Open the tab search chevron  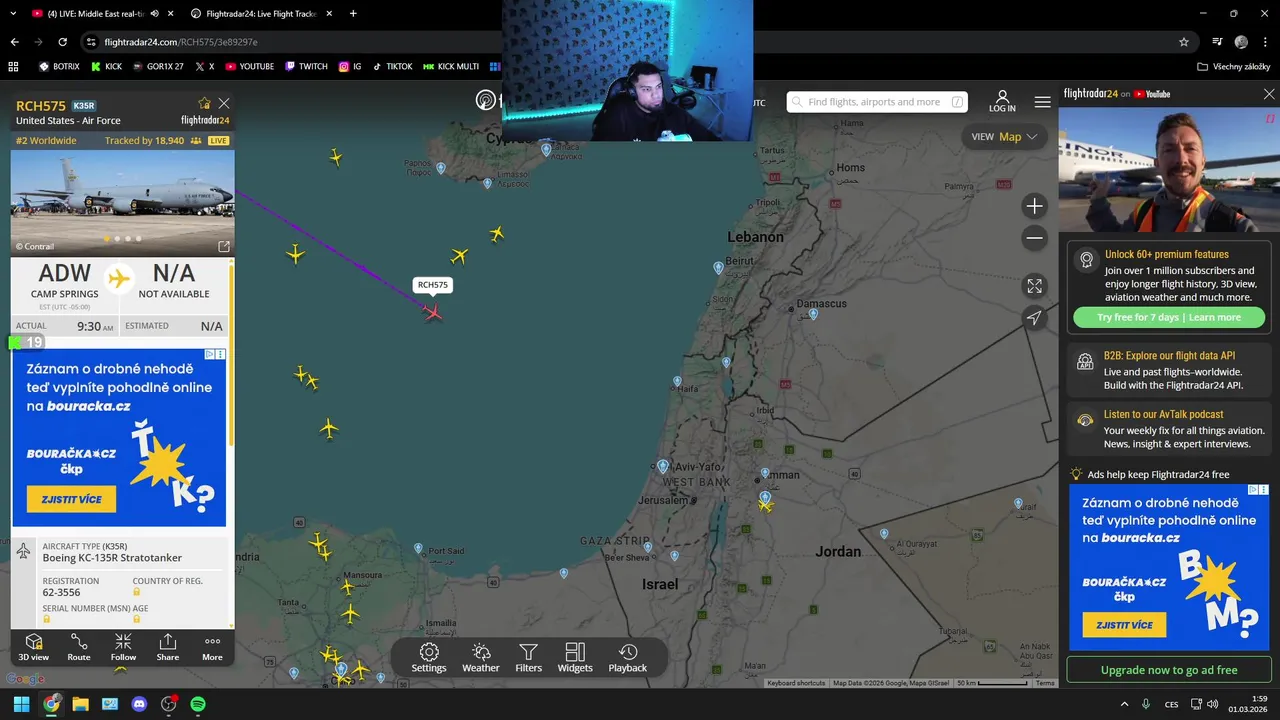point(12,14)
